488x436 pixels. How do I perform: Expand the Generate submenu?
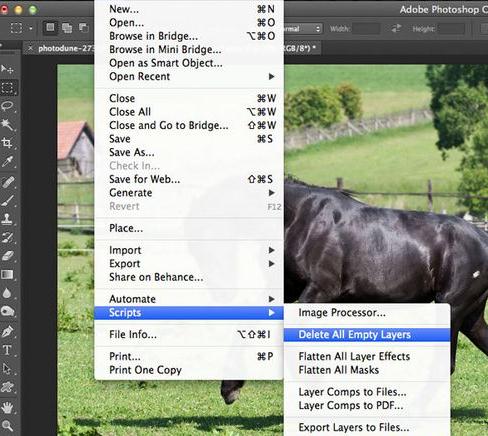pyautogui.click(x=189, y=193)
